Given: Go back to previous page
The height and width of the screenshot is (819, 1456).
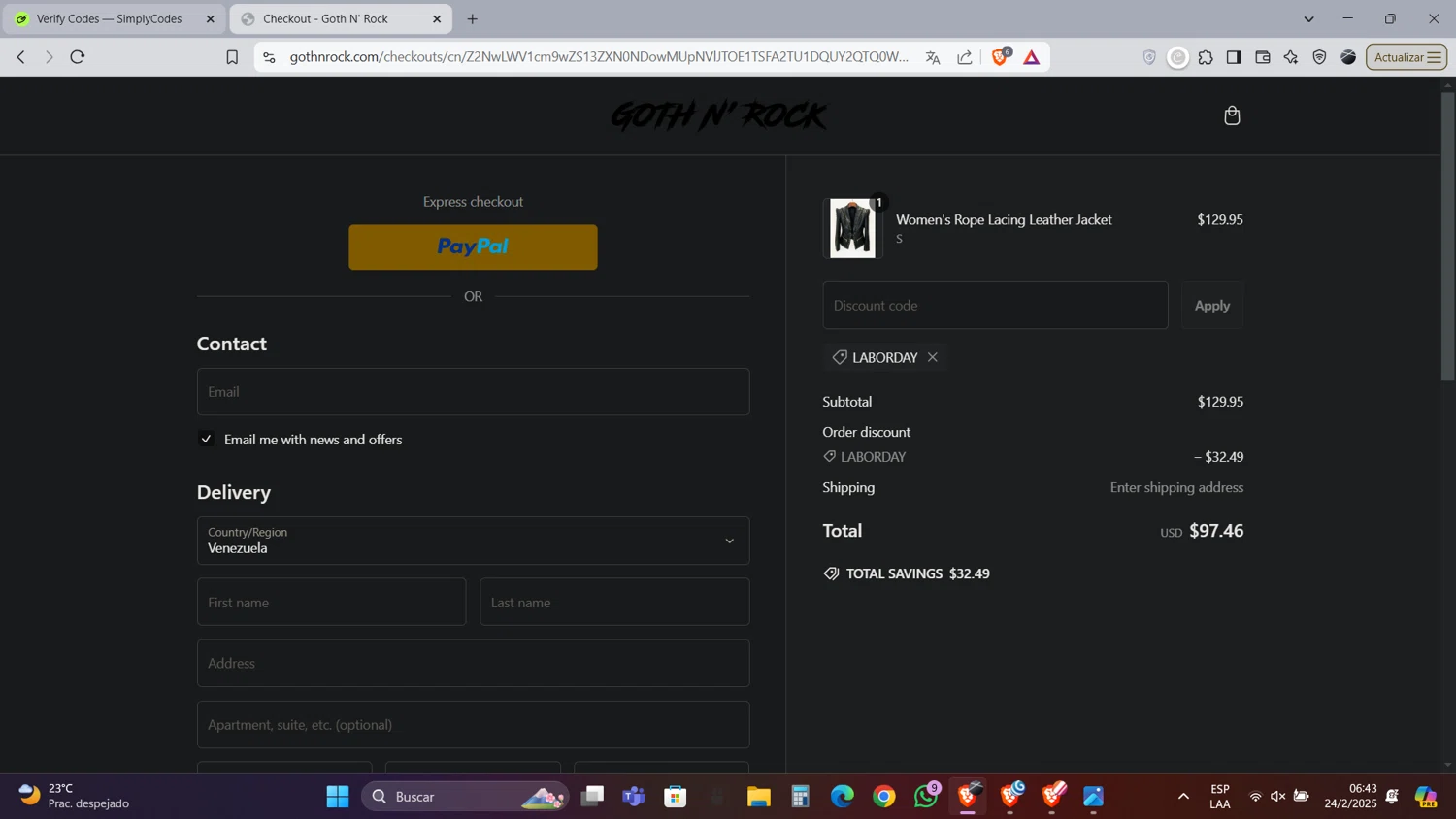Looking at the screenshot, I should pyautogui.click(x=20, y=57).
